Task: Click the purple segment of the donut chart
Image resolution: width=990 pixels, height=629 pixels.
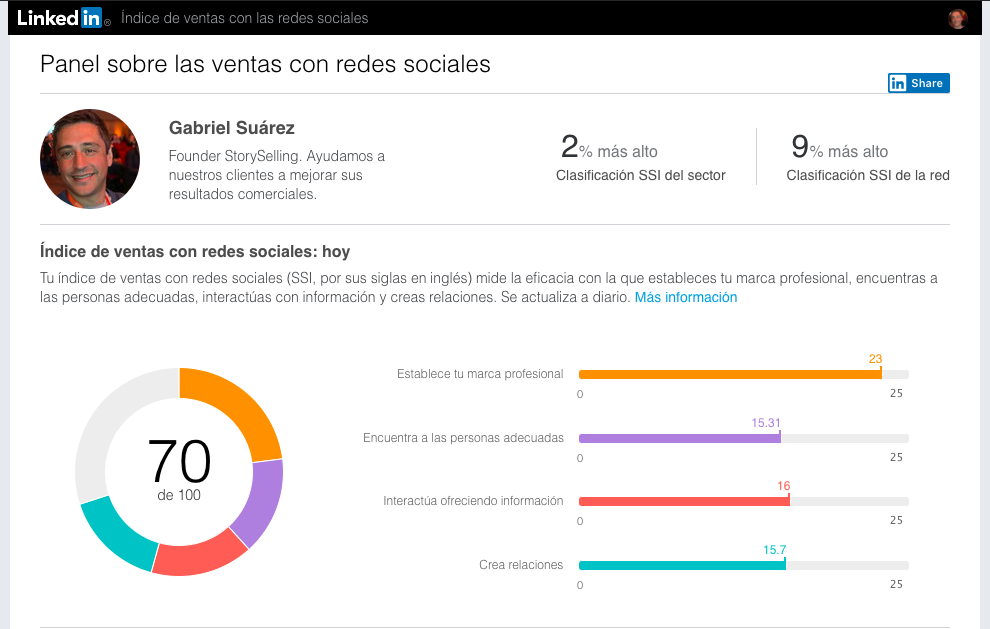Action: point(261,502)
